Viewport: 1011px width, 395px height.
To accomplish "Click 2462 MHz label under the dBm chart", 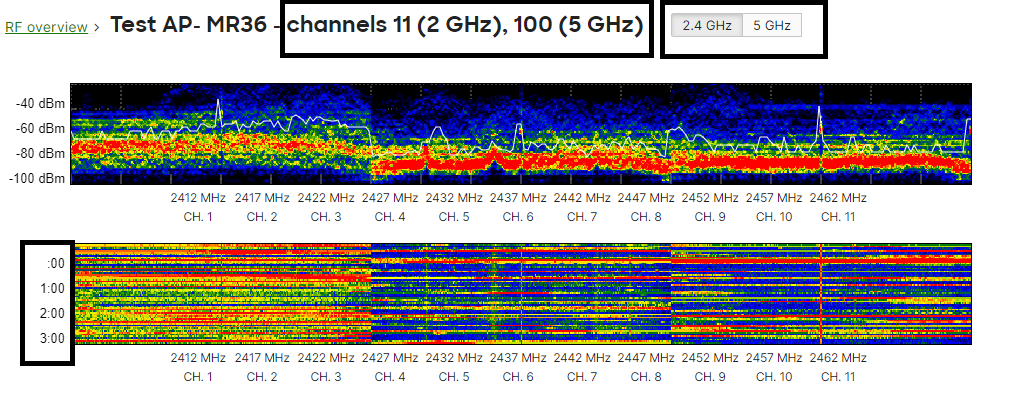I will [838, 197].
